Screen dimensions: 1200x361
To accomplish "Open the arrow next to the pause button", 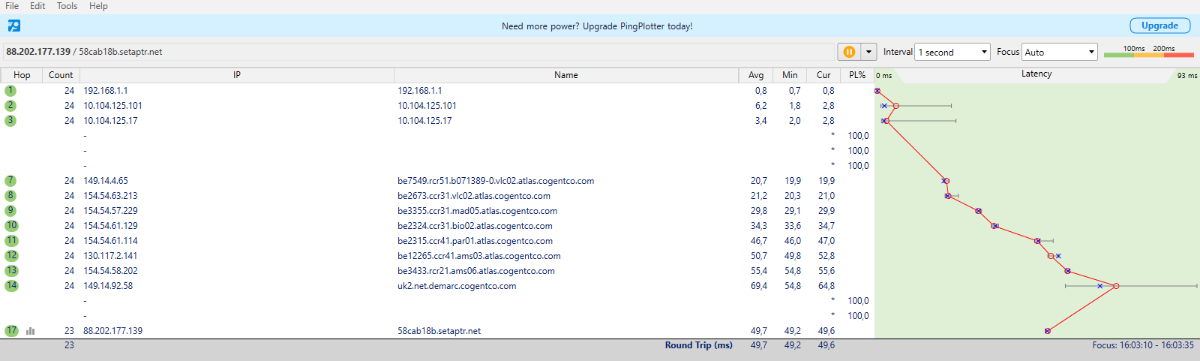I will coord(868,51).
